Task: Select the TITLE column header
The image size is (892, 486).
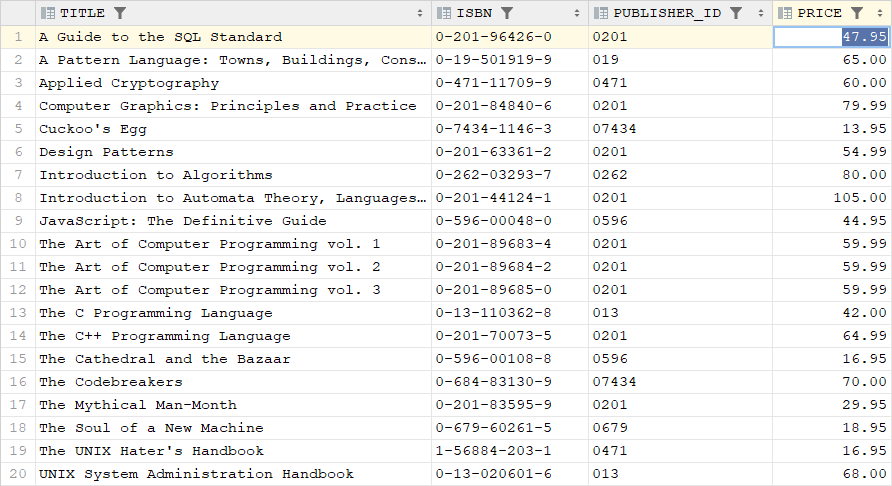Action: (x=233, y=13)
